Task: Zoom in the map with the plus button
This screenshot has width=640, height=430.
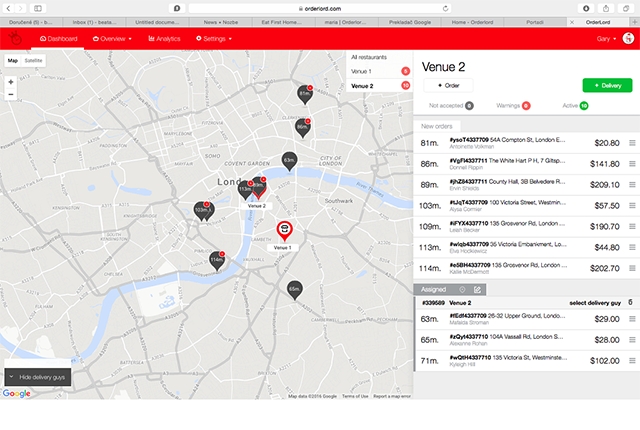Action: [x=11, y=80]
